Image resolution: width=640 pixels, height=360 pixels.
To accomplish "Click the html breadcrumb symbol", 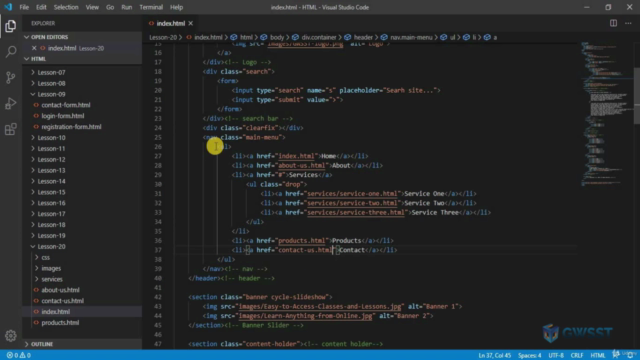I will (242, 37).
